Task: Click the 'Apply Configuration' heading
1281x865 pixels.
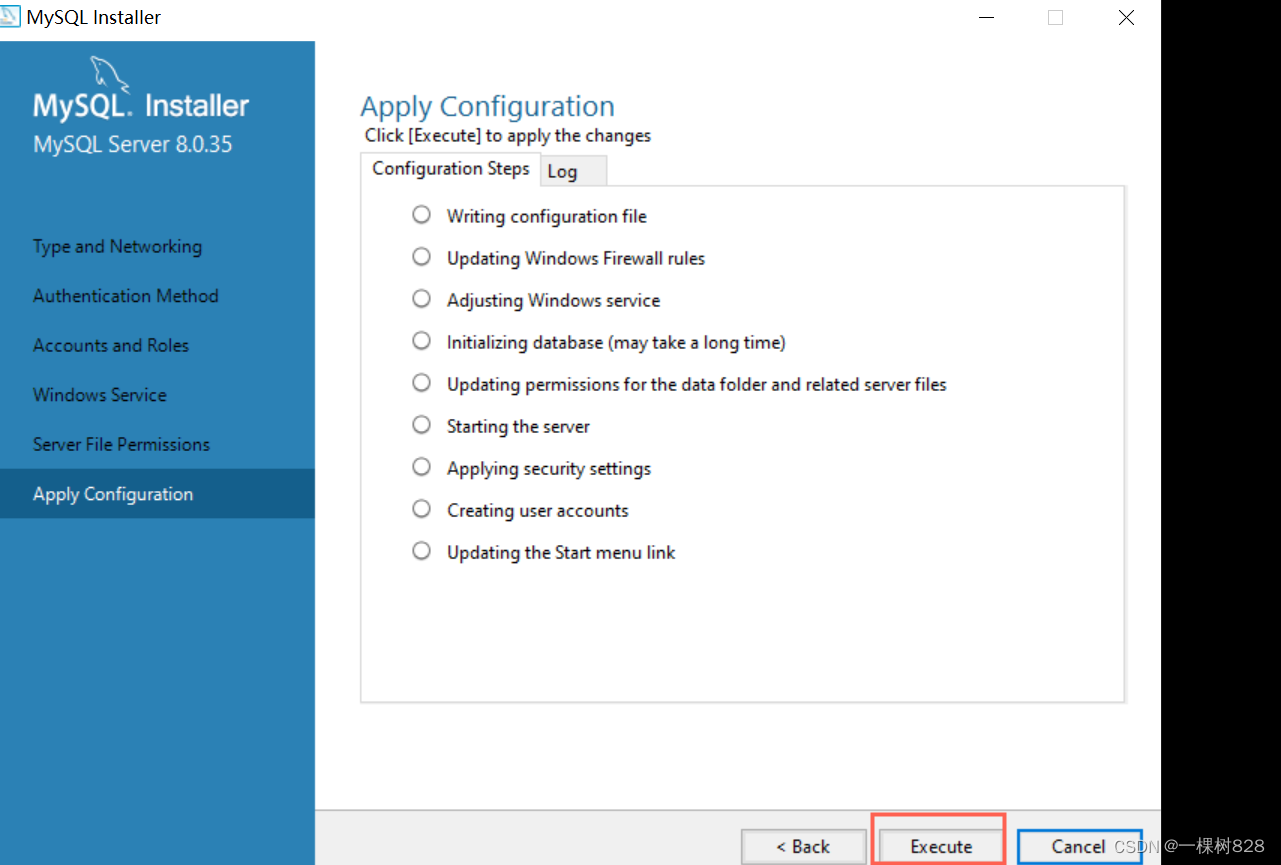Action: (487, 107)
